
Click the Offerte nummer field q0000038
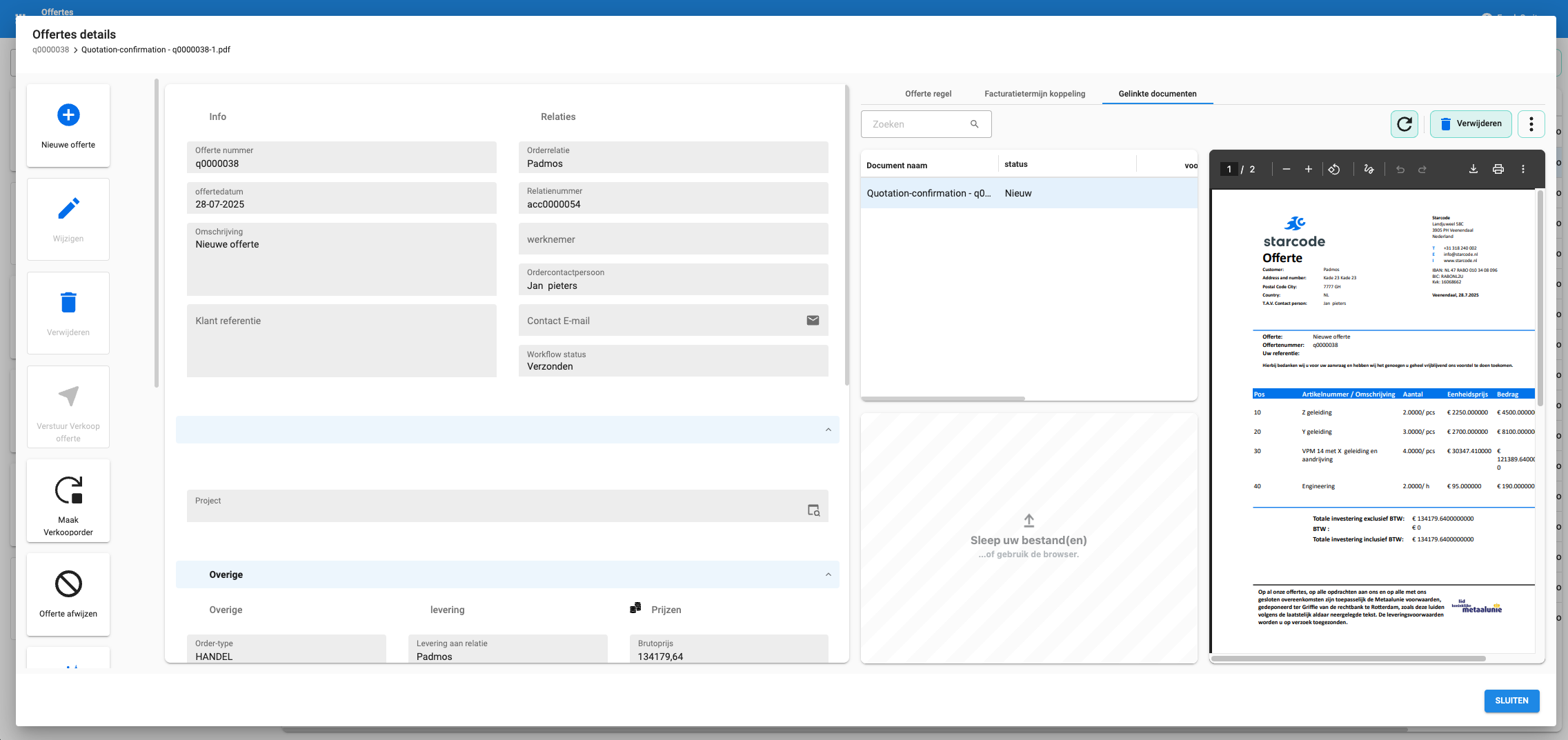point(341,157)
